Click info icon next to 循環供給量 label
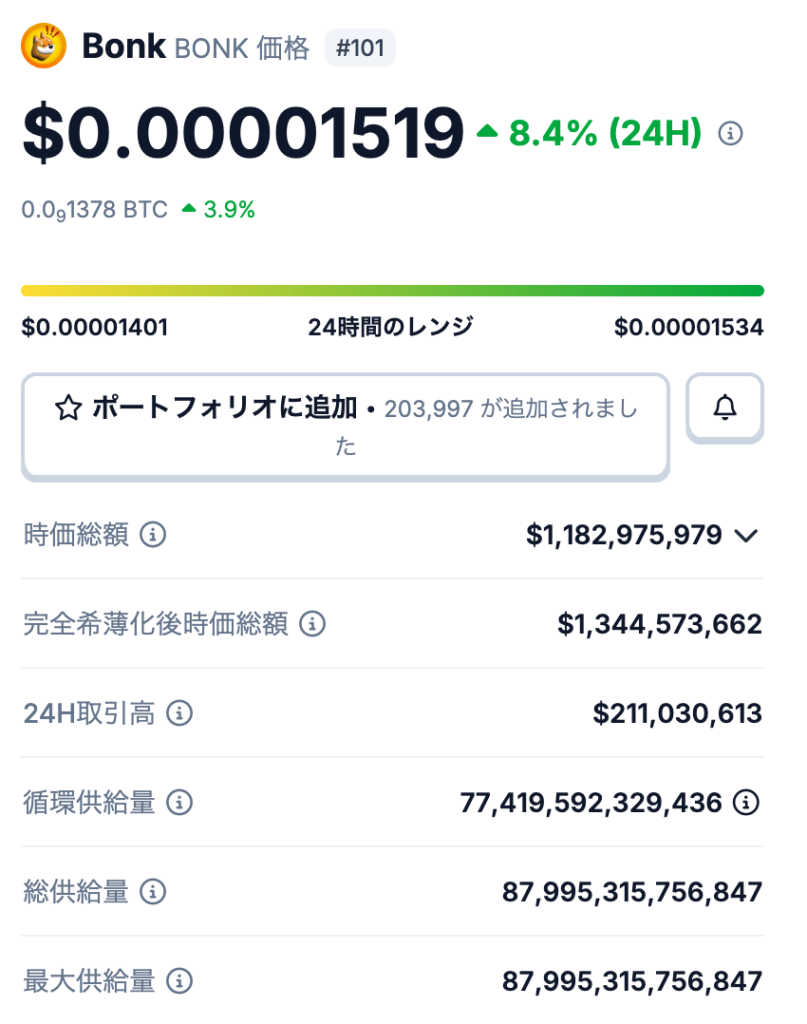Screen dimensions: 807x1024 click(x=179, y=802)
